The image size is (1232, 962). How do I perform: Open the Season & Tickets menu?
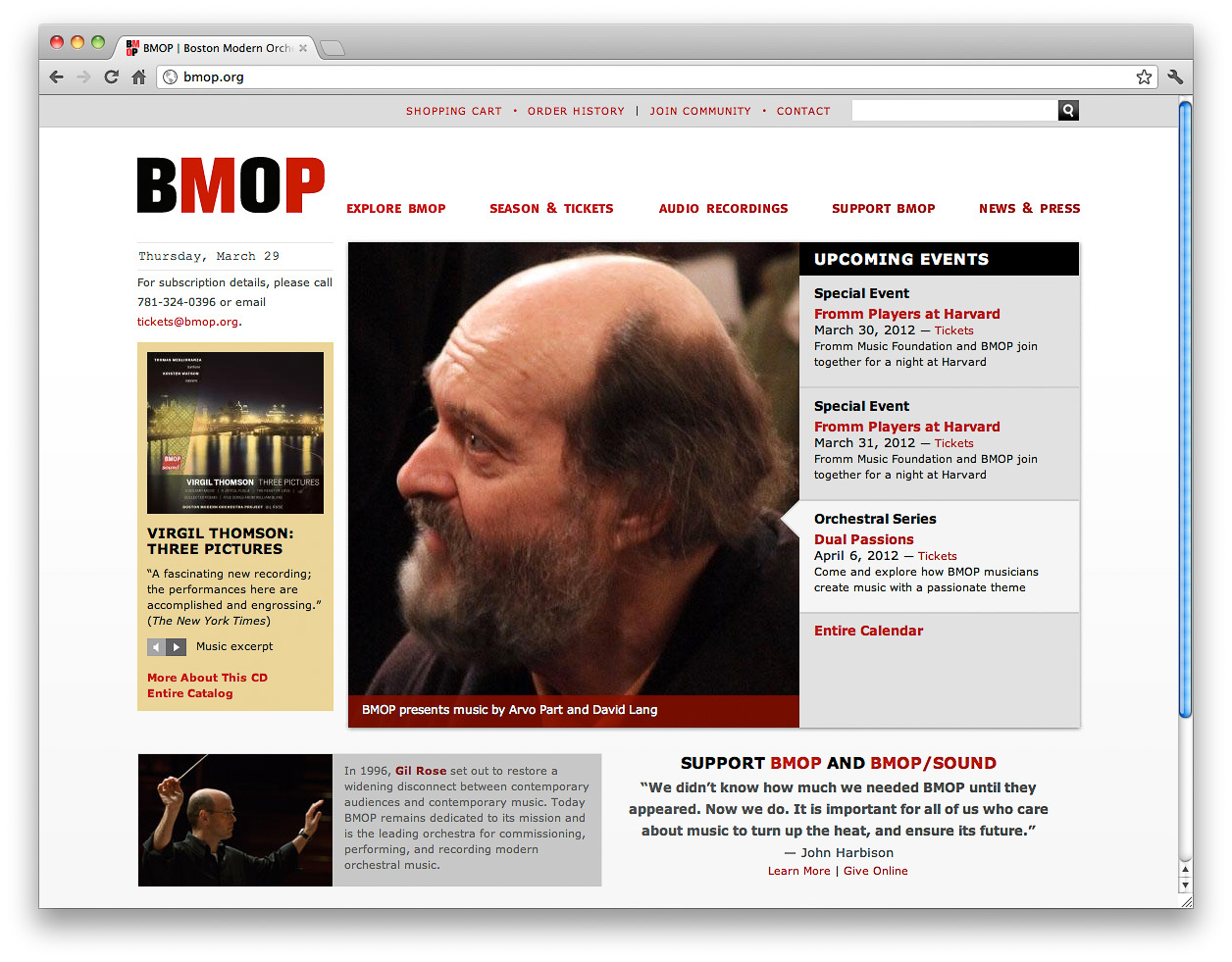551,209
